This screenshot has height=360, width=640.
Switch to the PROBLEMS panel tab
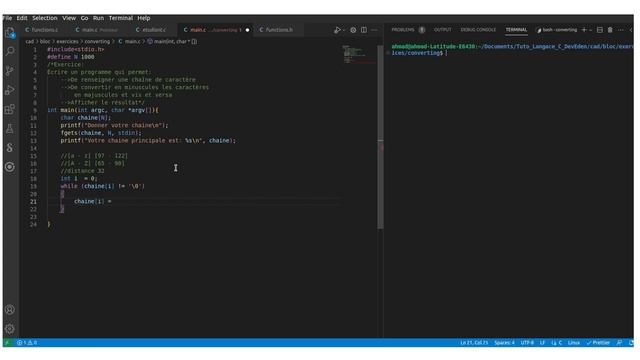coord(403,30)
